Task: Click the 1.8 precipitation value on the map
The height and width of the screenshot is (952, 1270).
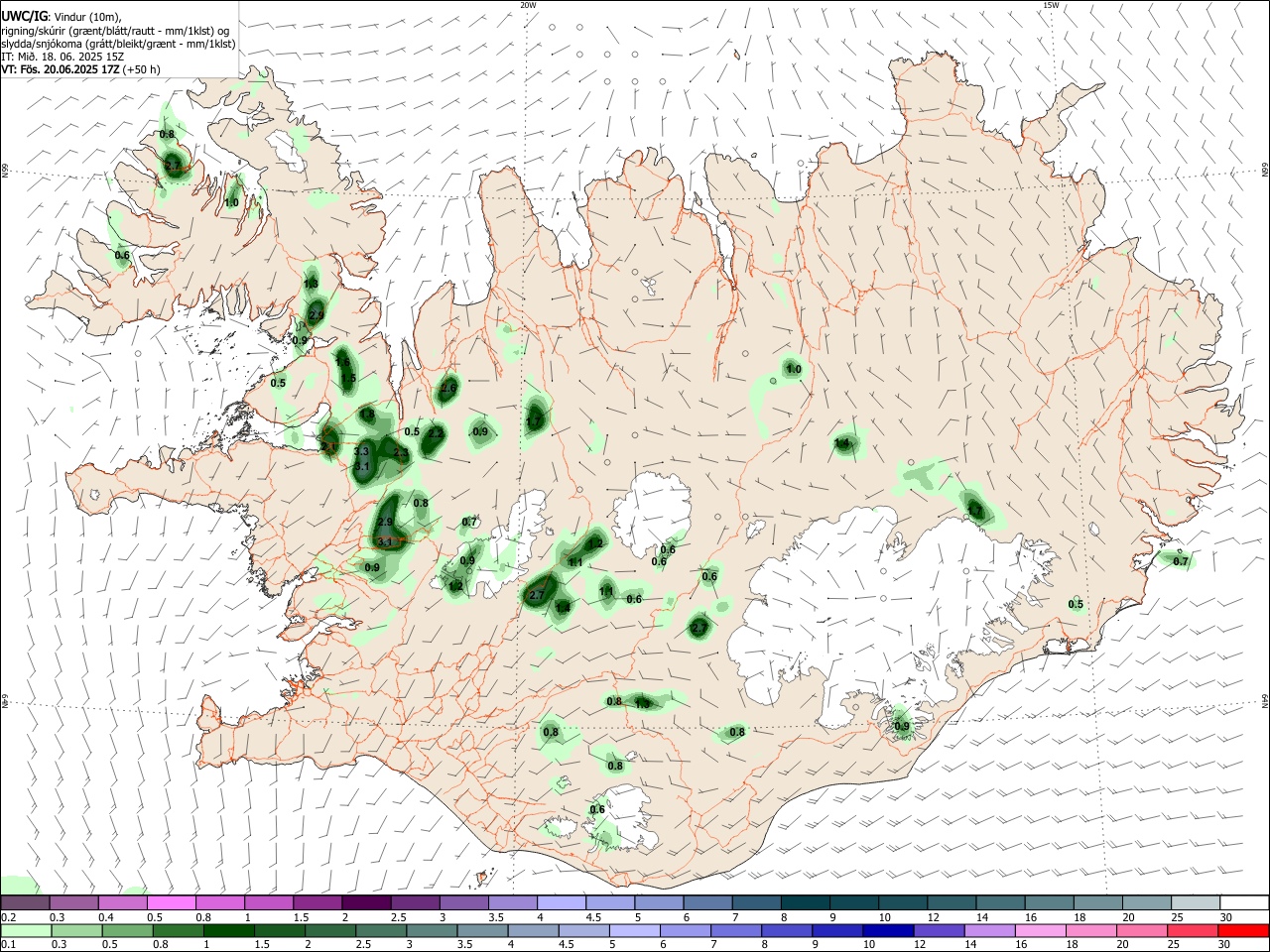Action: tap(367, 415)
